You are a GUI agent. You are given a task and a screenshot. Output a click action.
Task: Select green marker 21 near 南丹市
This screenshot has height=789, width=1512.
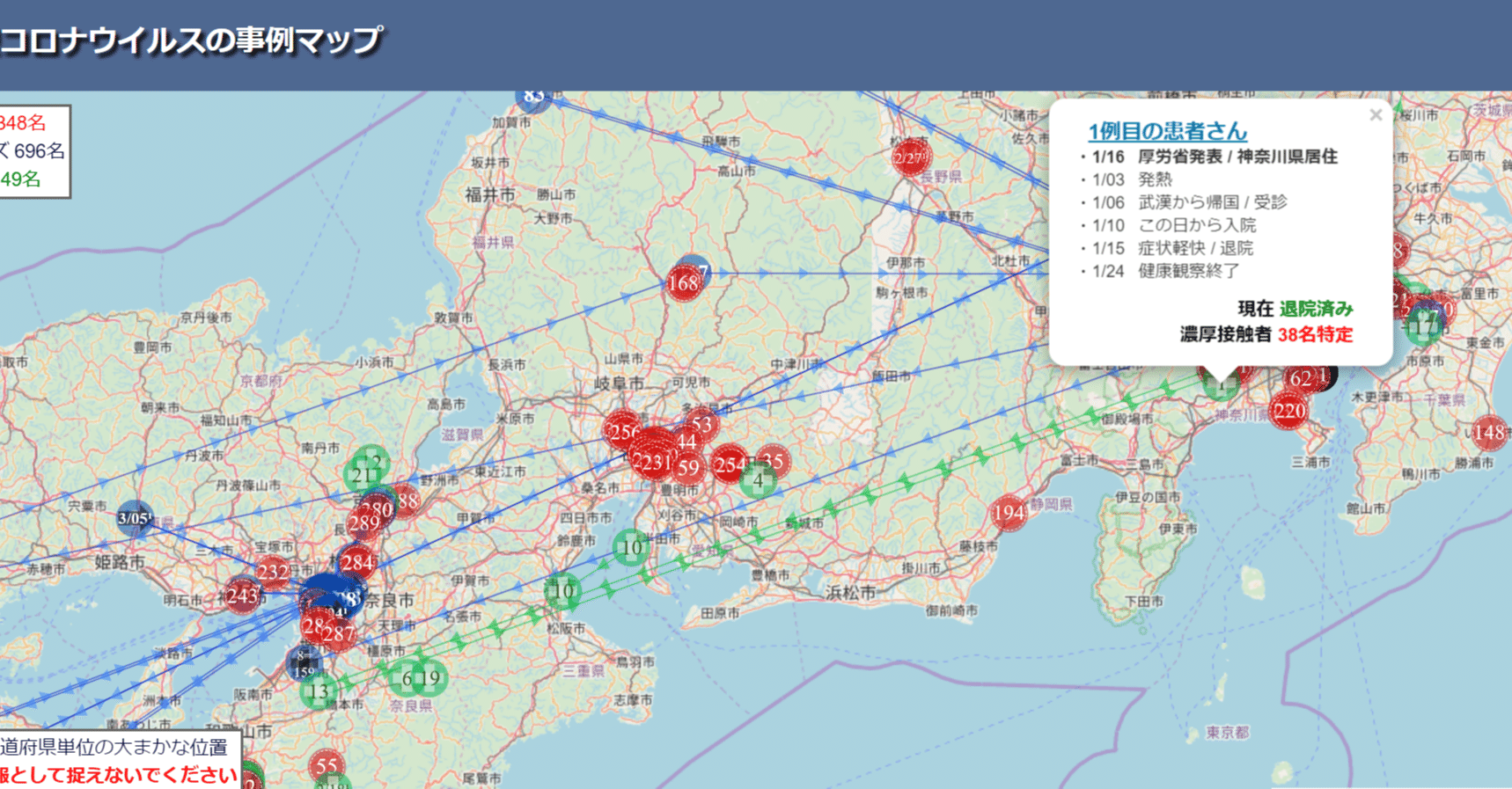click(x=363, y=476)
